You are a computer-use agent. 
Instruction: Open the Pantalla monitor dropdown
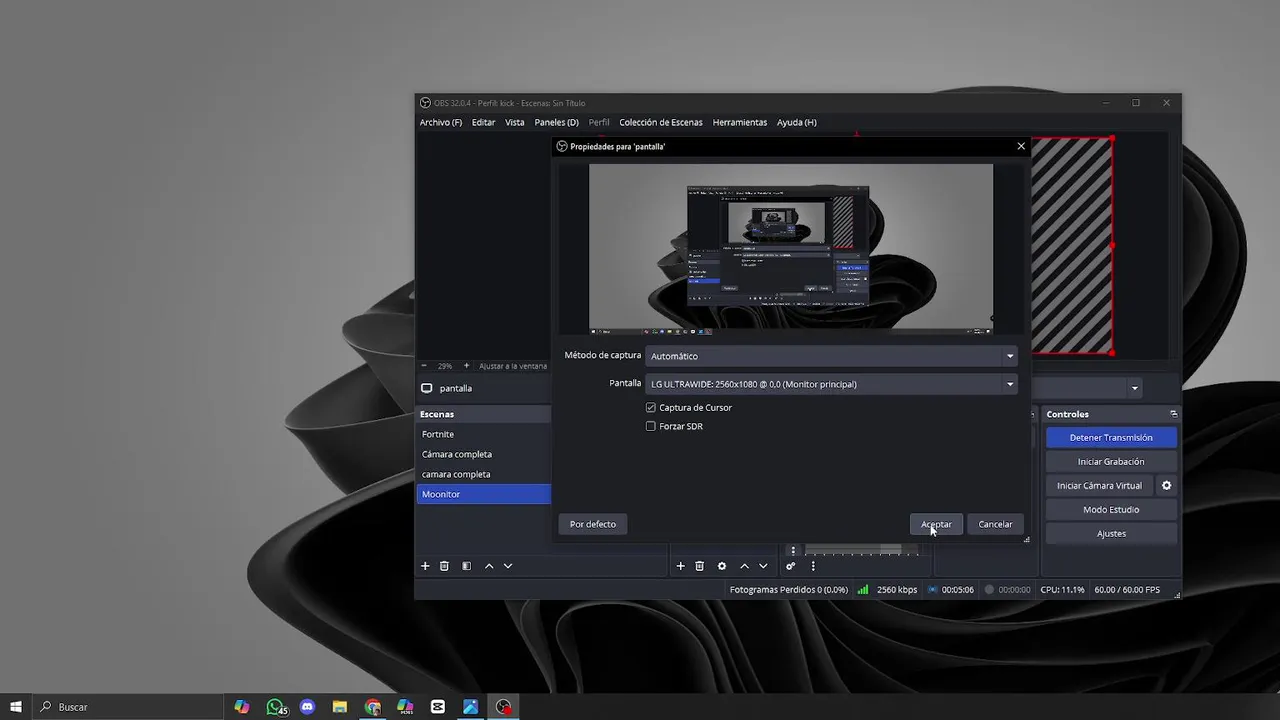tap(832, 384)
